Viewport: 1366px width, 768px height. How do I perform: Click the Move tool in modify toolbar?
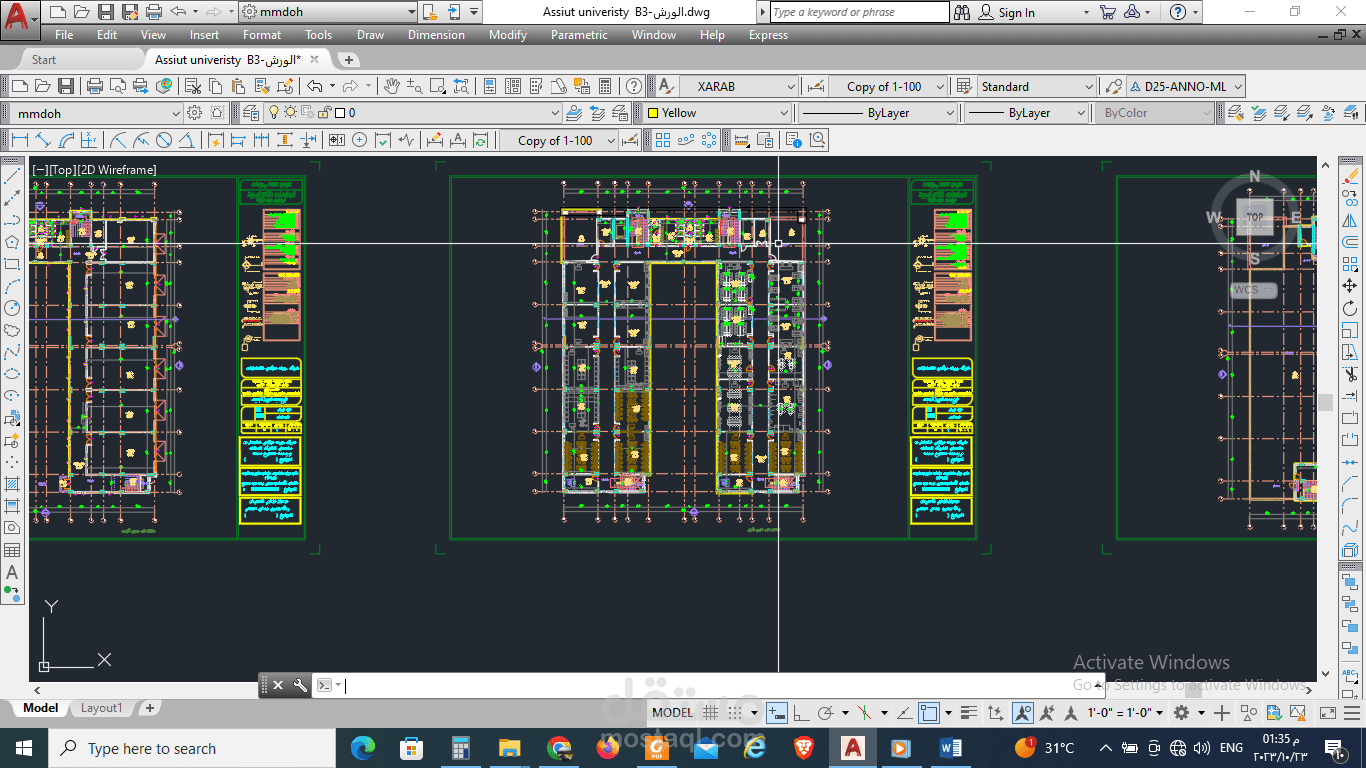(1351, 286)
